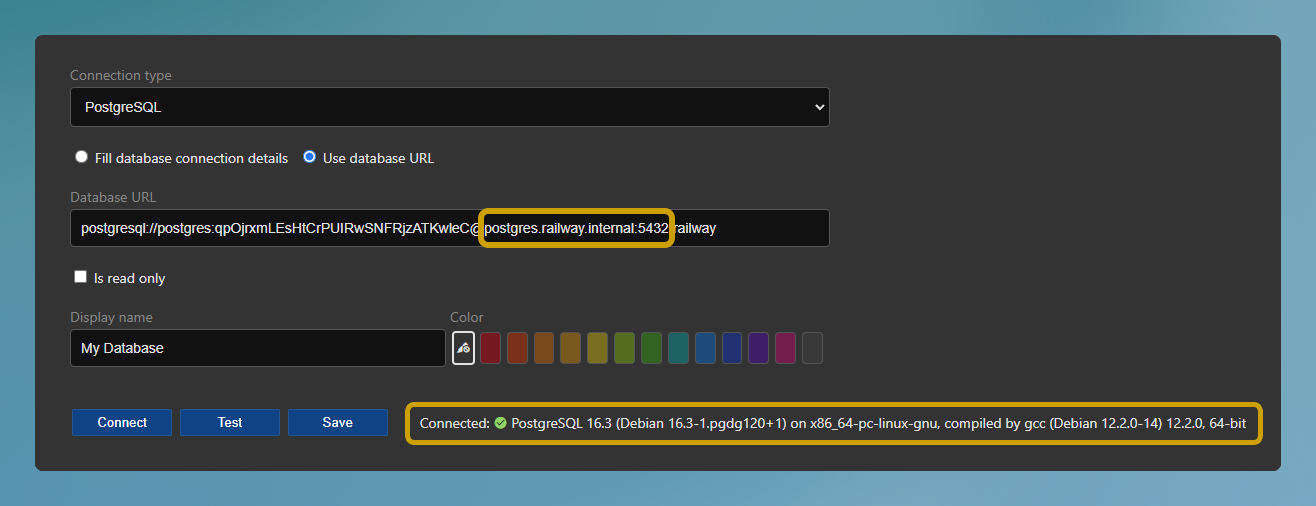Image resolution: width=1316 pixels, height=506 pixels.
Task: Pick the olive lime-green color swatch
Action: click(624, 348)
